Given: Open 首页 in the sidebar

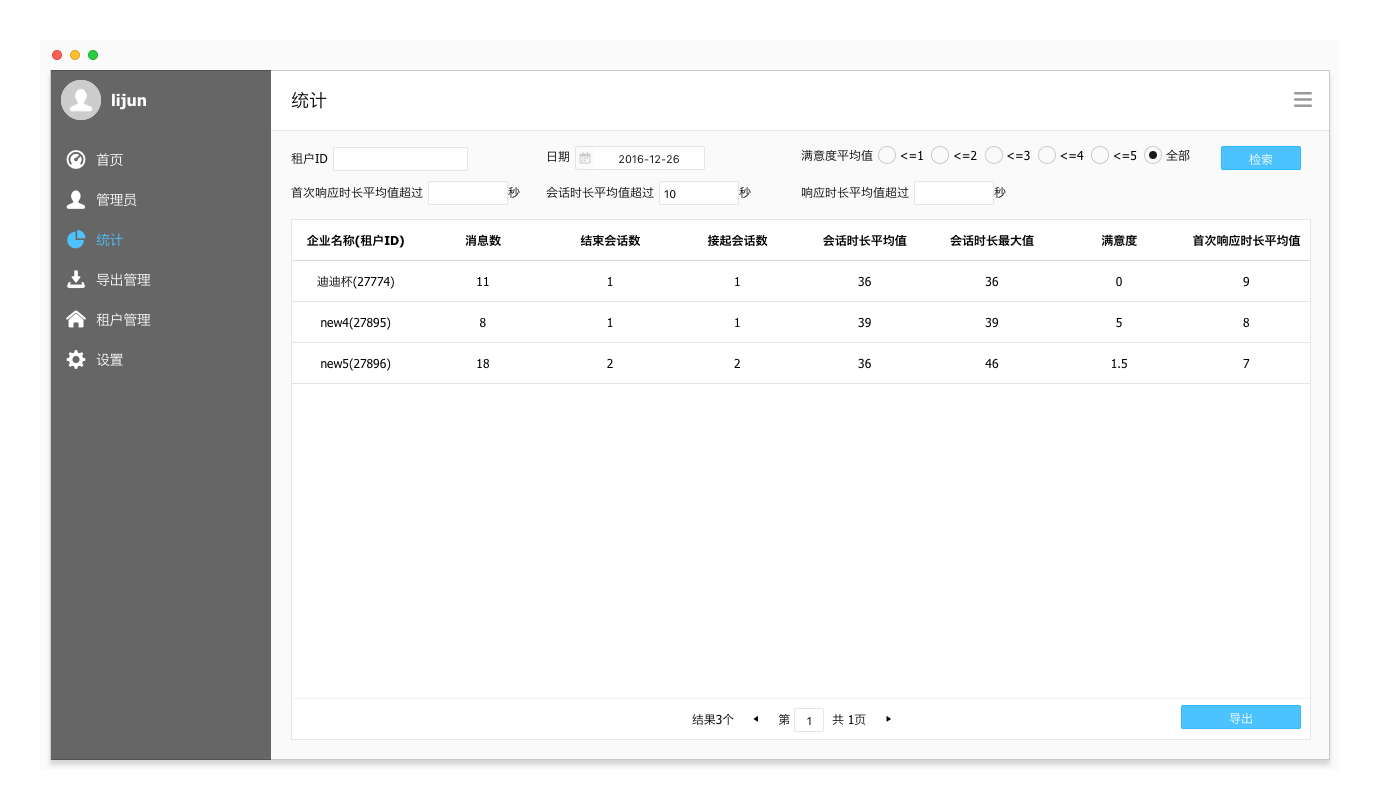Looking at the screenshot, I should [161, 160].
